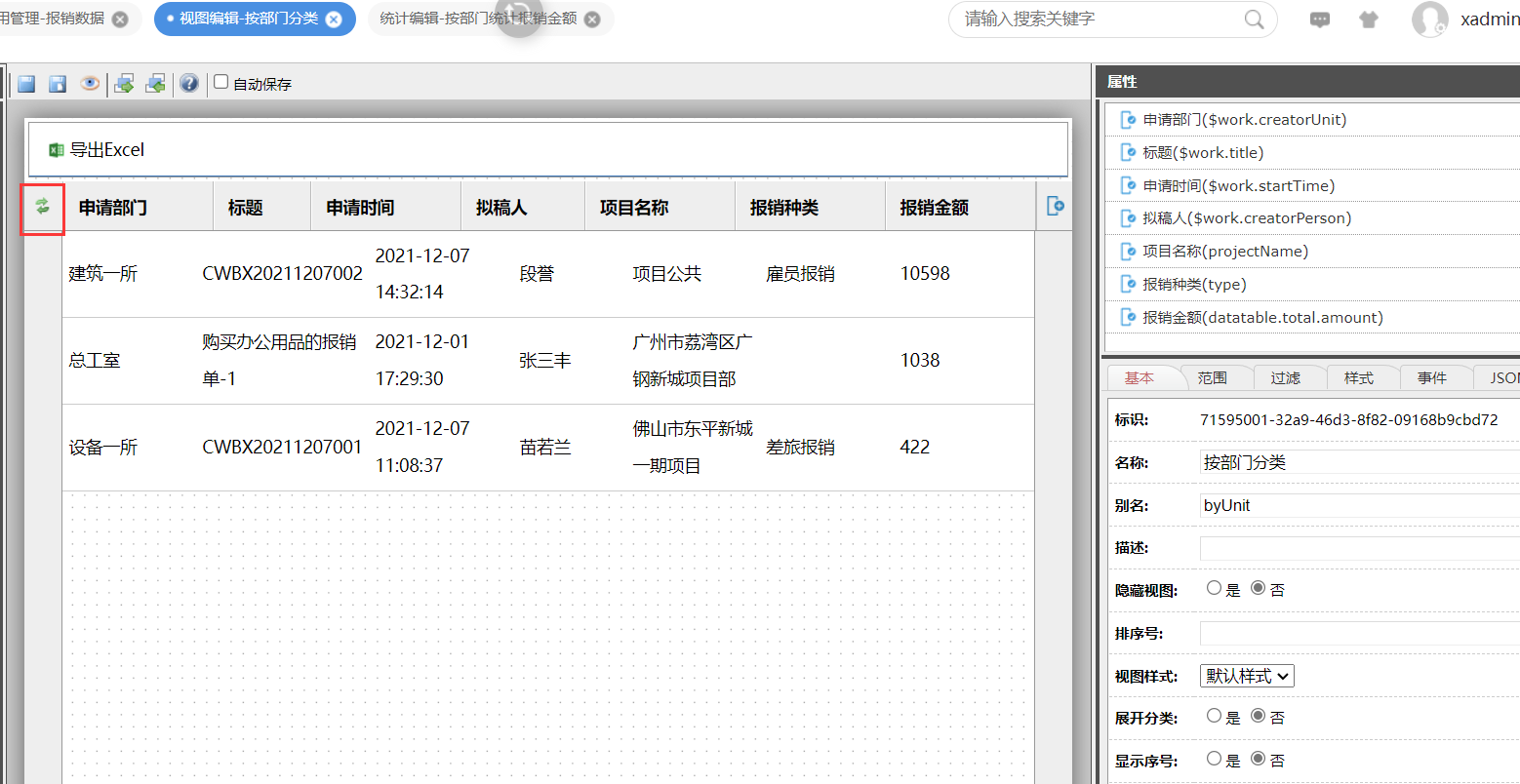This screenshot has height=784, width=1520.
Task: Click the cell 差旅报销
Action: click(801, 448)
